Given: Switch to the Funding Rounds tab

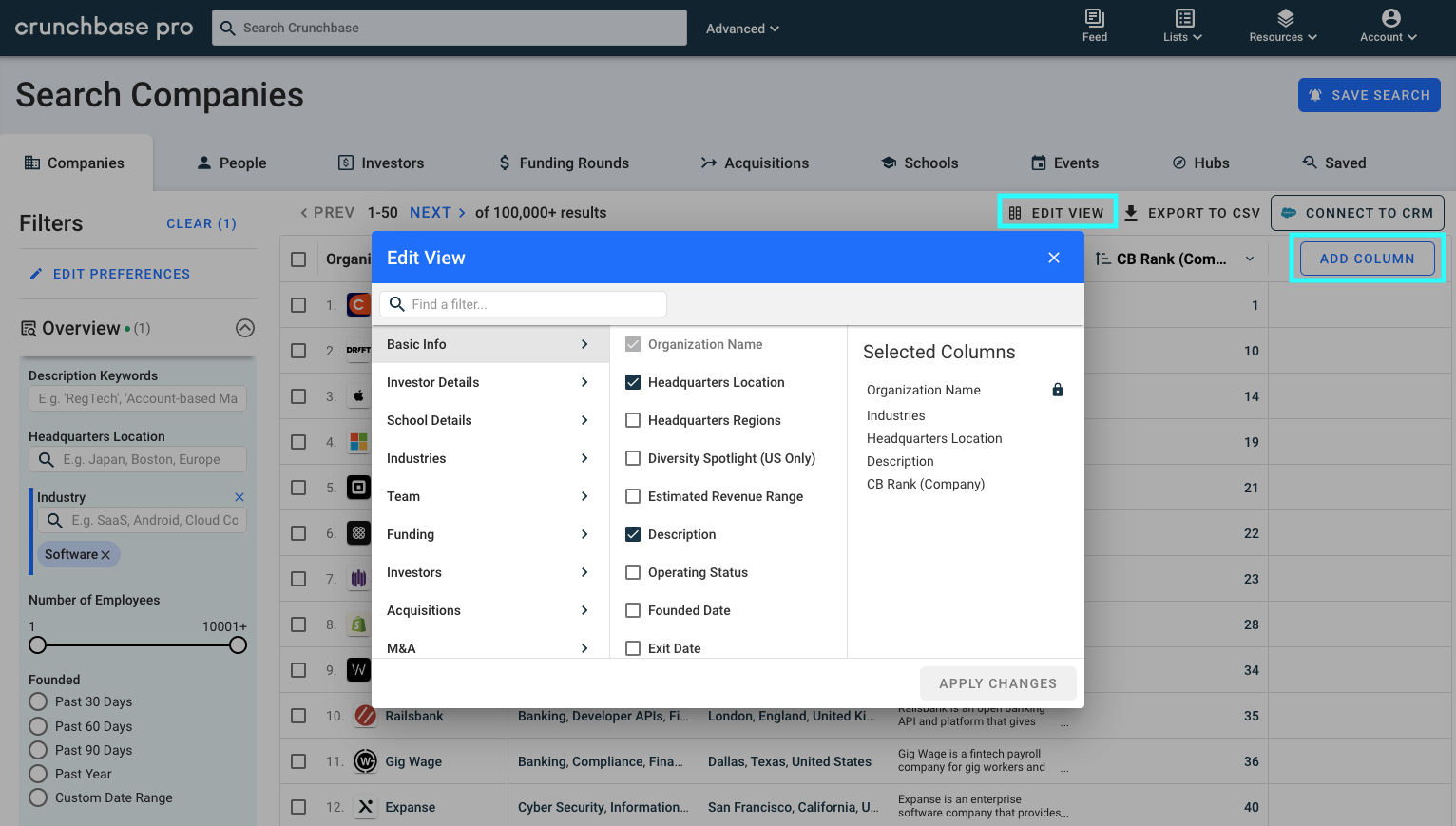Looking at the screenshot, I should coord(563,163).
